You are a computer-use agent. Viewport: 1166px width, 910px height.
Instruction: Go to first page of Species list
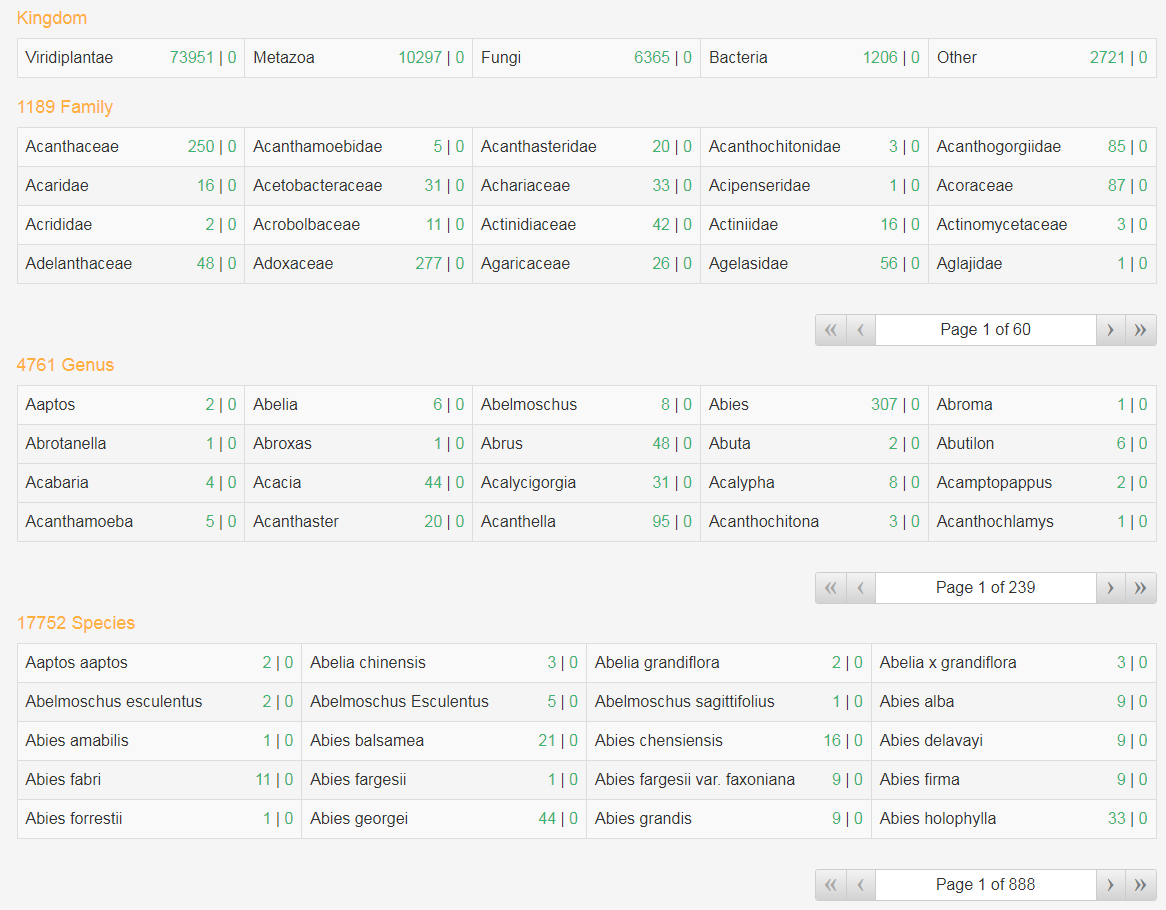(830, 885)
